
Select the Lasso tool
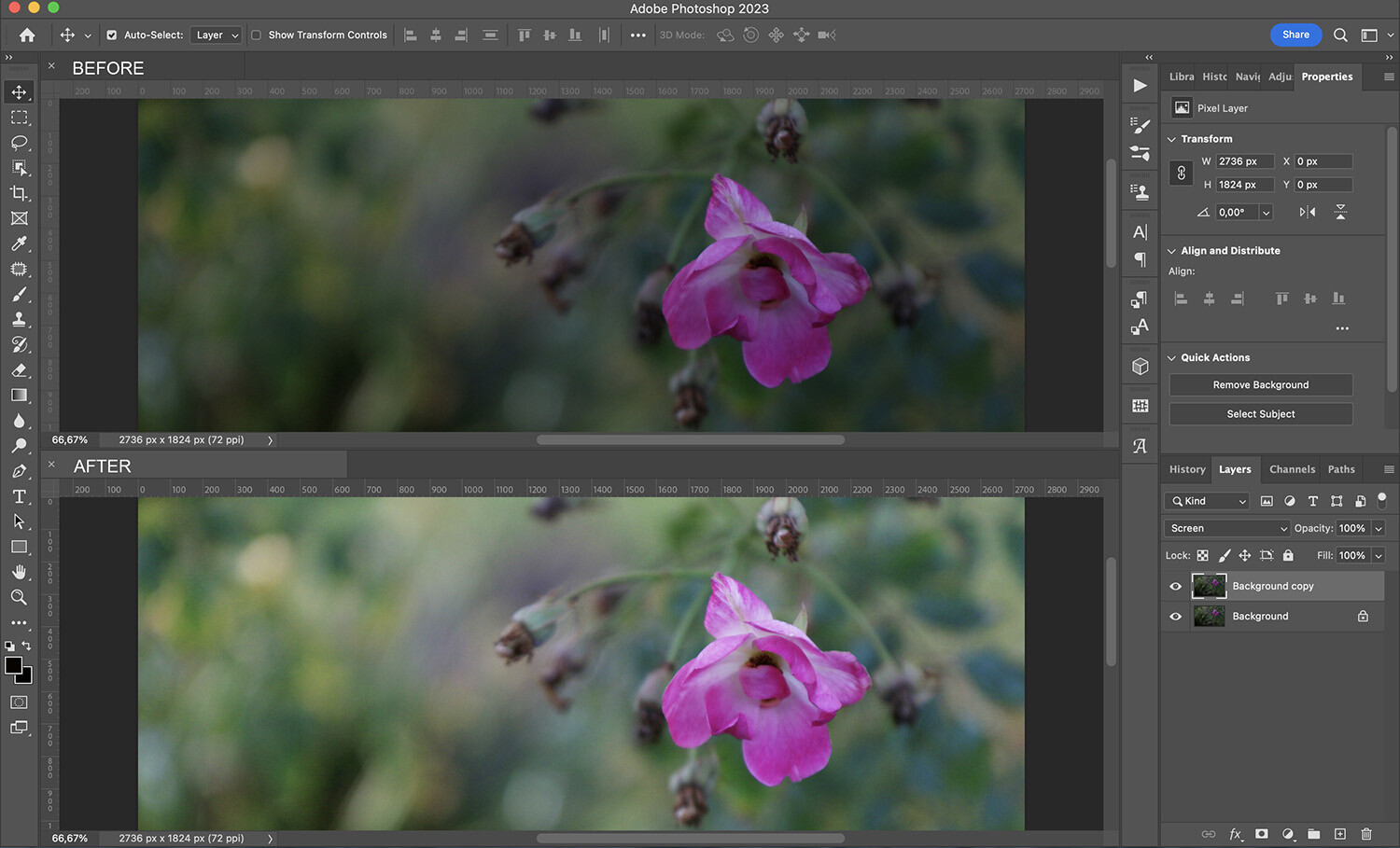19,143
